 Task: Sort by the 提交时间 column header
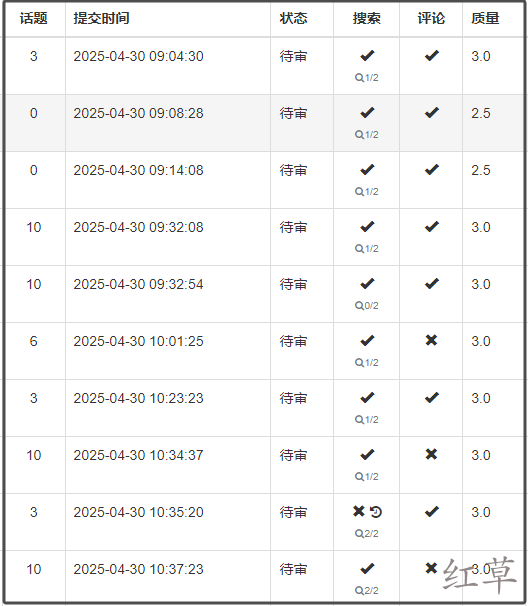102,19
